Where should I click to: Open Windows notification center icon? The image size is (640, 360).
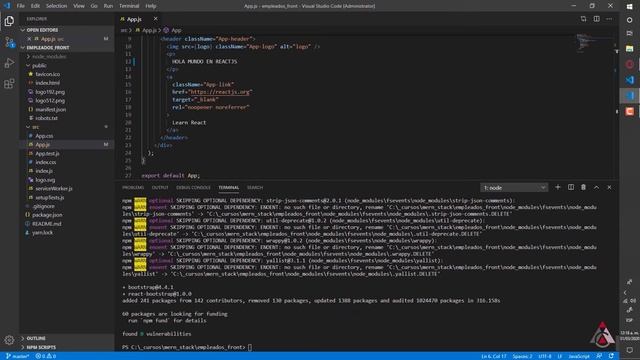tap(629, 350)
